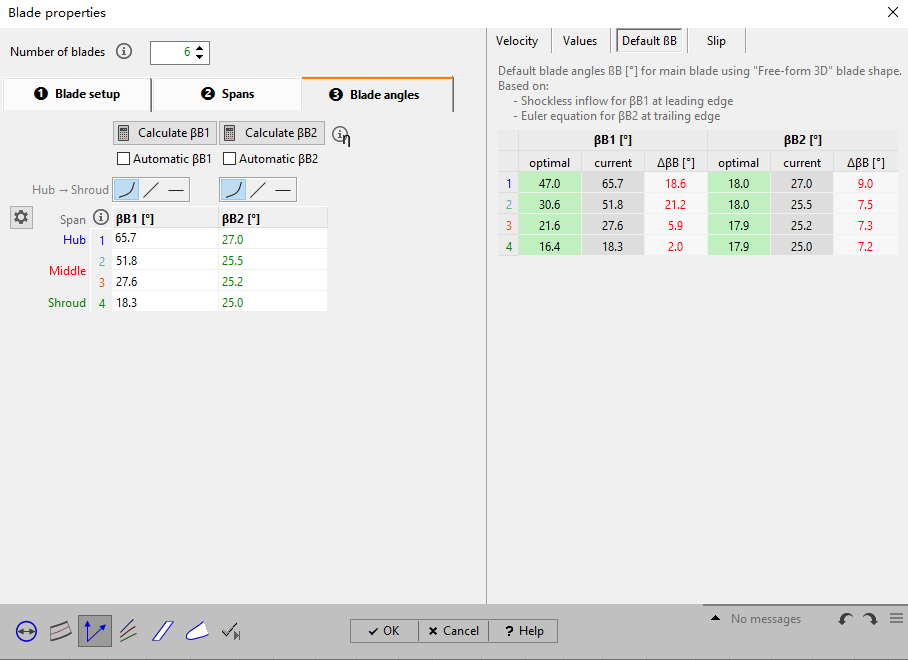Click optimal βB1 cell 21.6
The image size is (908, 660).
[550, 225]
